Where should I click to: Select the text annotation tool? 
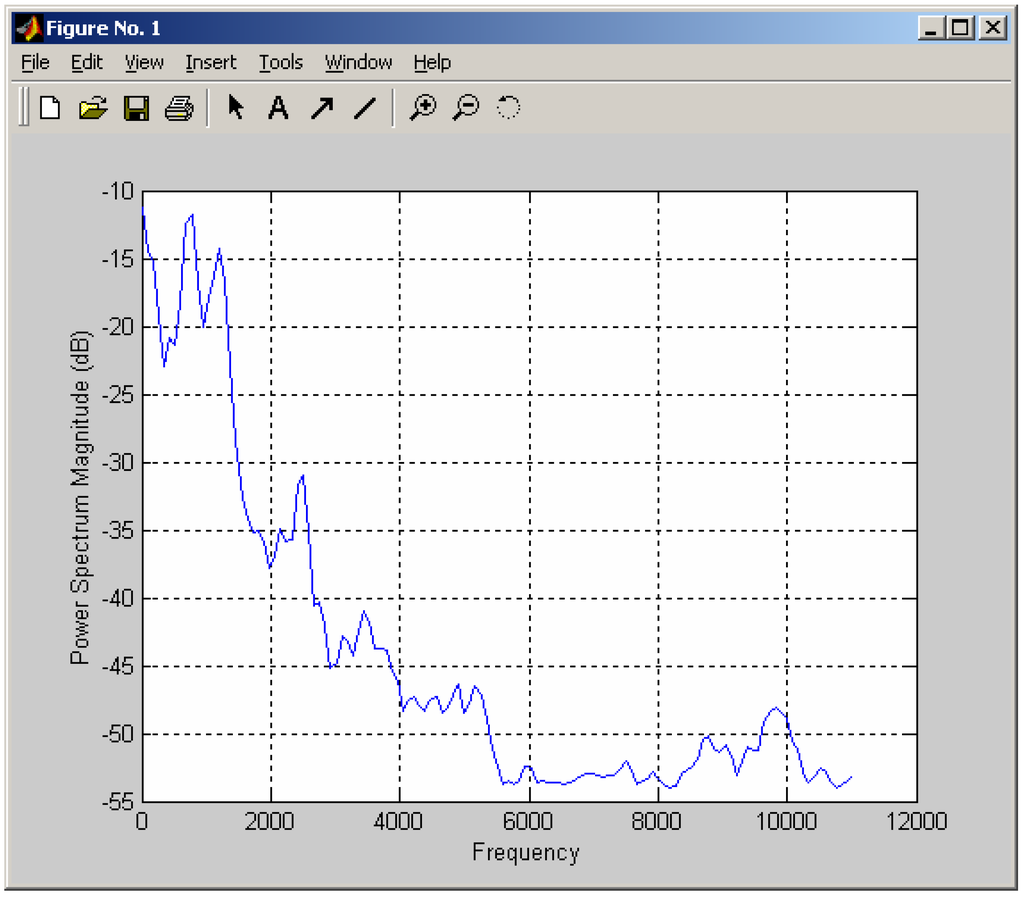click(x=278, y=107)
